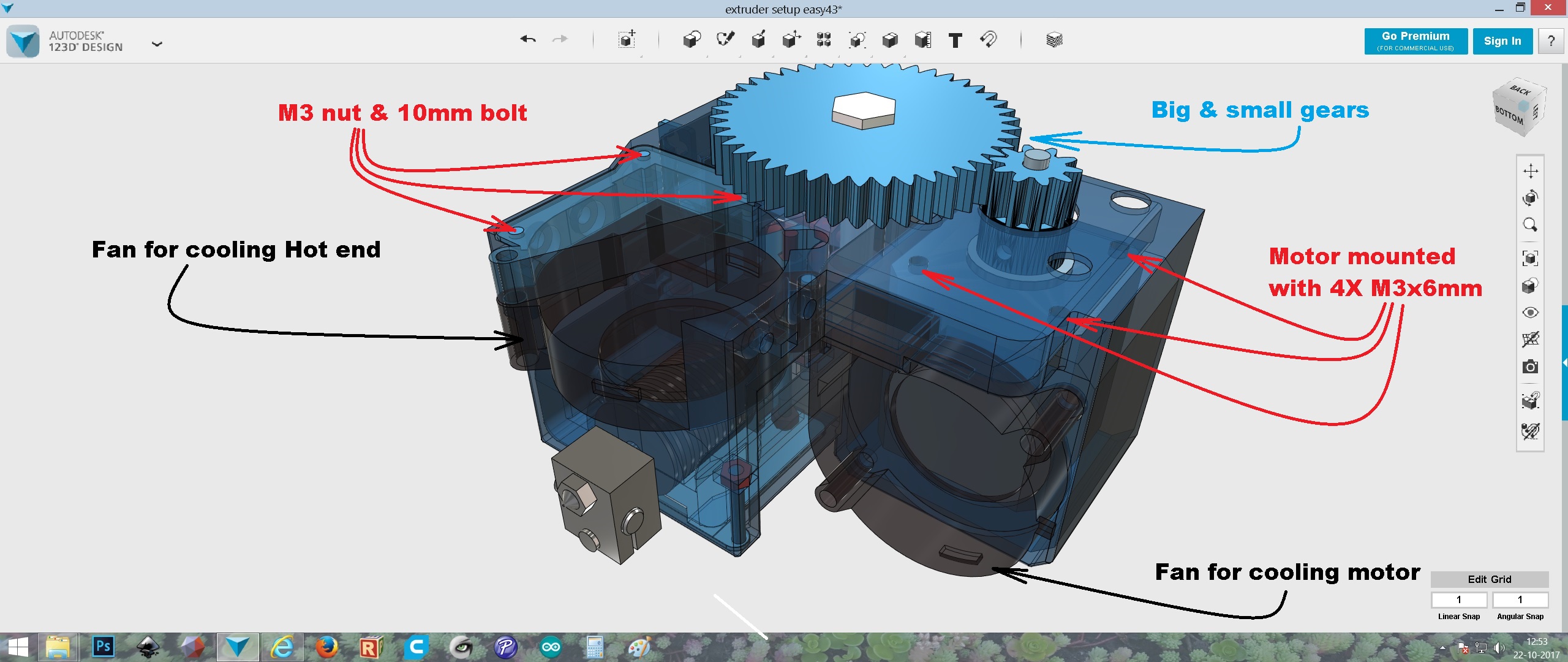Select the Text tool
The height and width of the screenshot is (662, 1568).
(955, 40)
